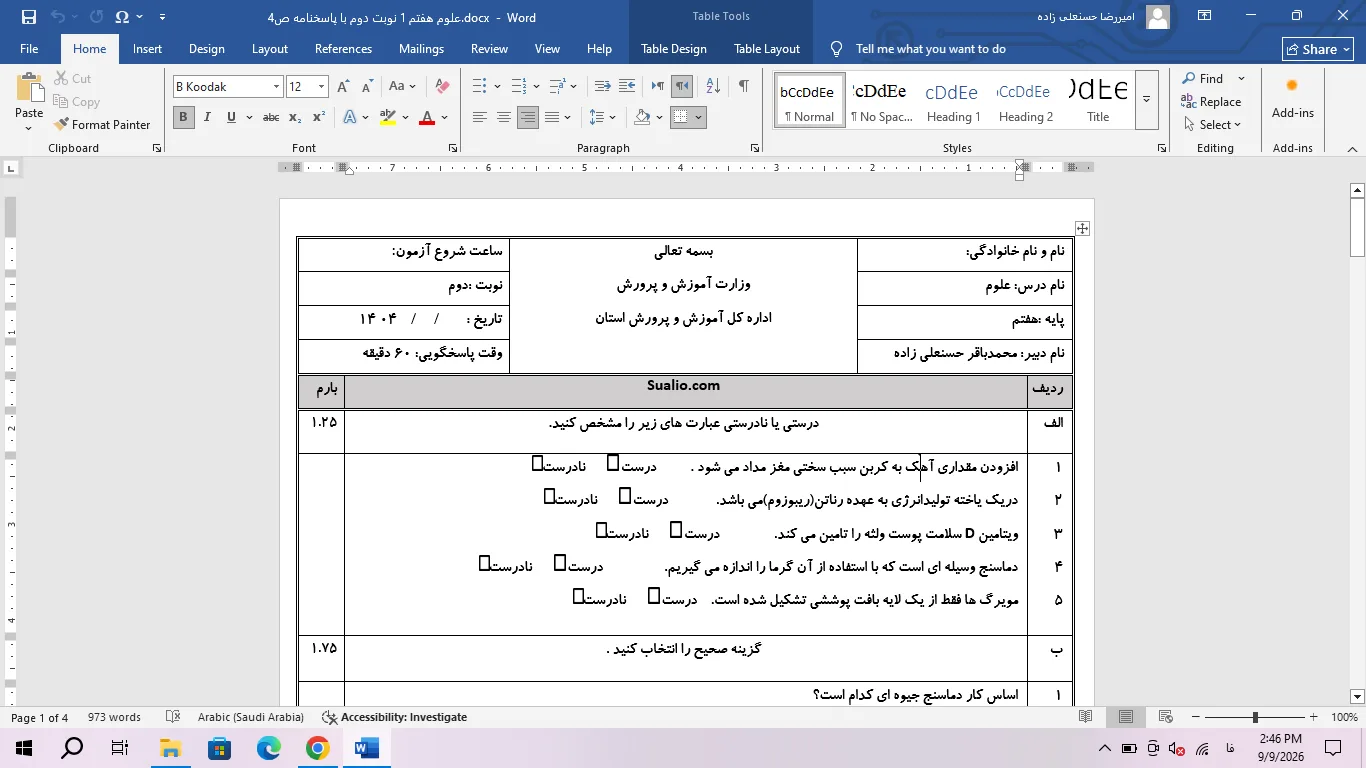The image size is (1366, 768).
Task: Open the B Koodak font name dropdown
Action: [276, 87]
